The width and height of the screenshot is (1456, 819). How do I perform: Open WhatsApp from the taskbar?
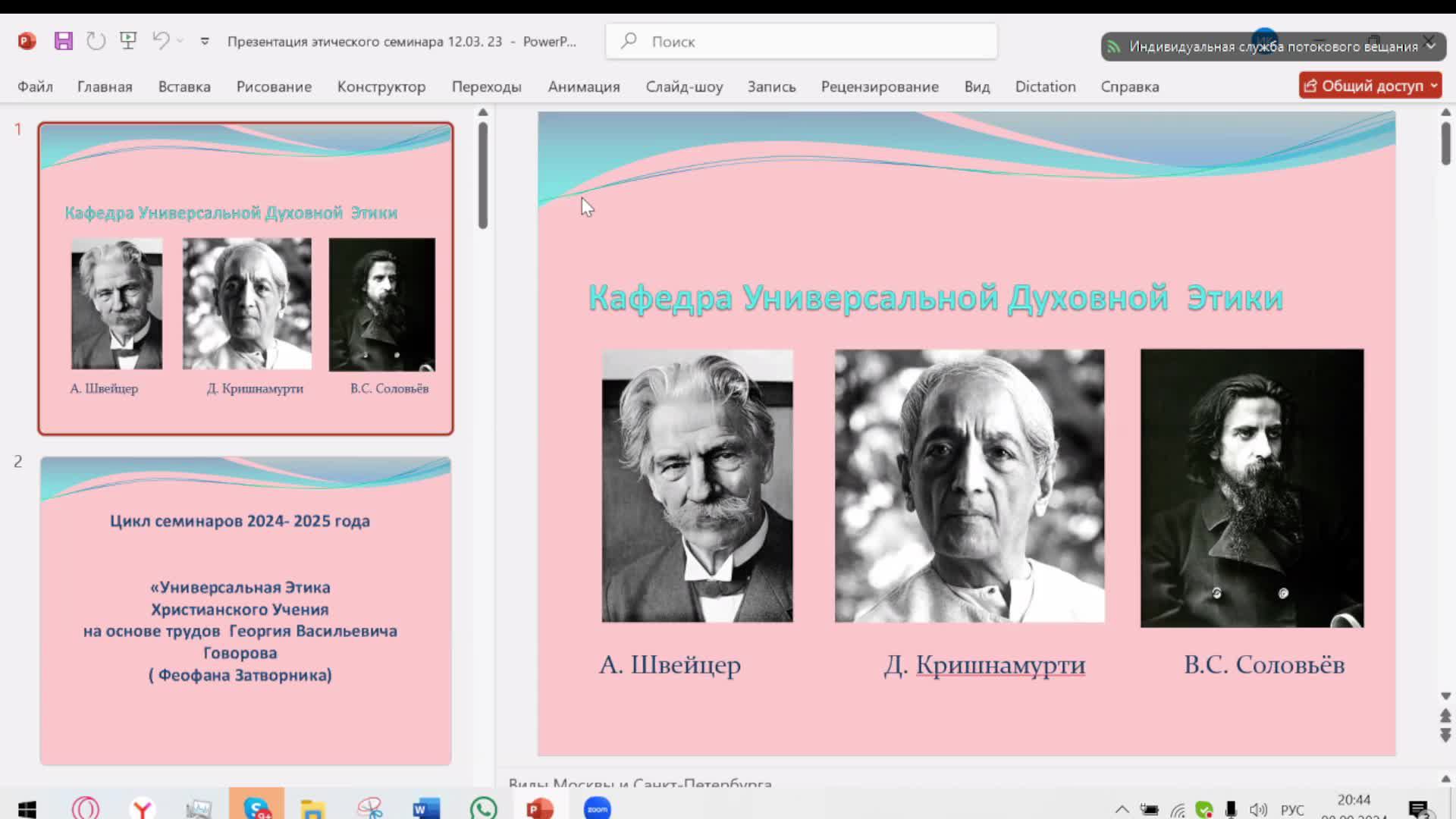tap(484, 808)
